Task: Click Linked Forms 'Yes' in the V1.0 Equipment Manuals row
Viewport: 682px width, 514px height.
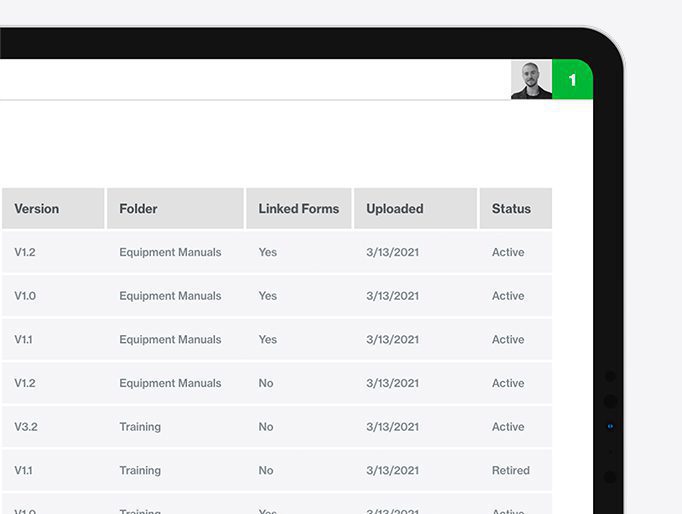Action: (x=267, y=296)
